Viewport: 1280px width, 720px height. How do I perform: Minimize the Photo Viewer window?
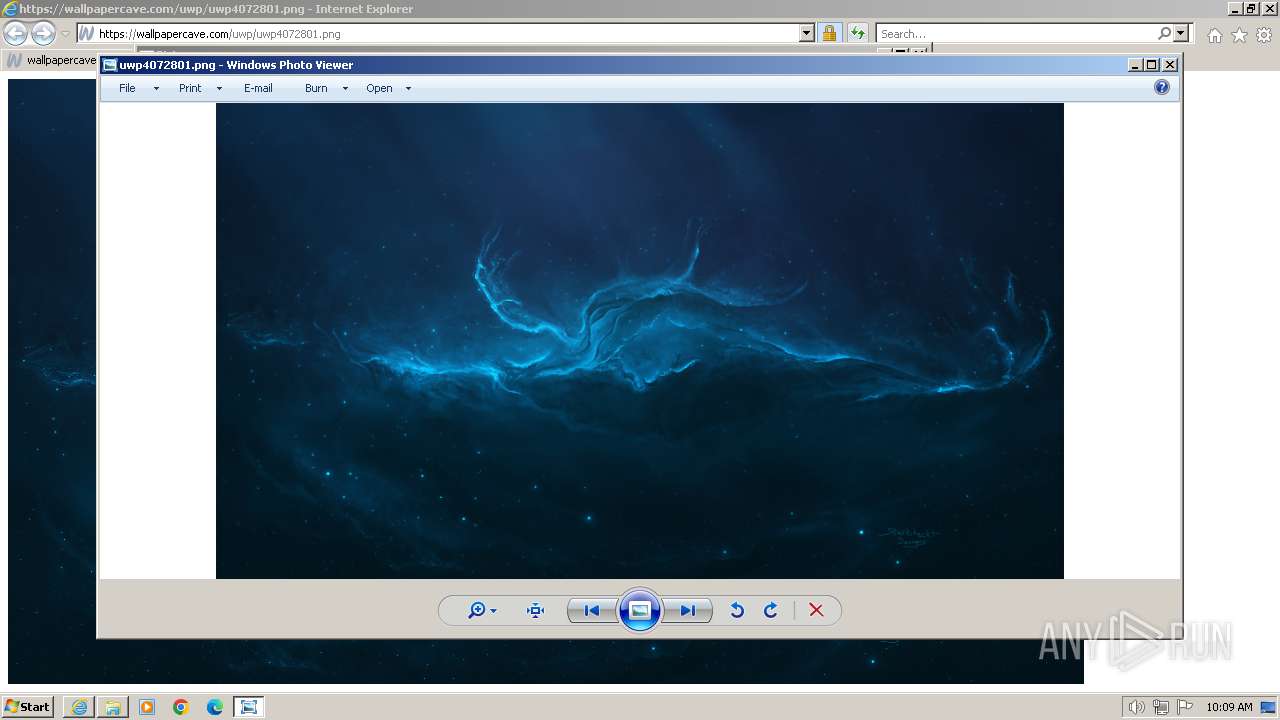(x=1135, y=65)
